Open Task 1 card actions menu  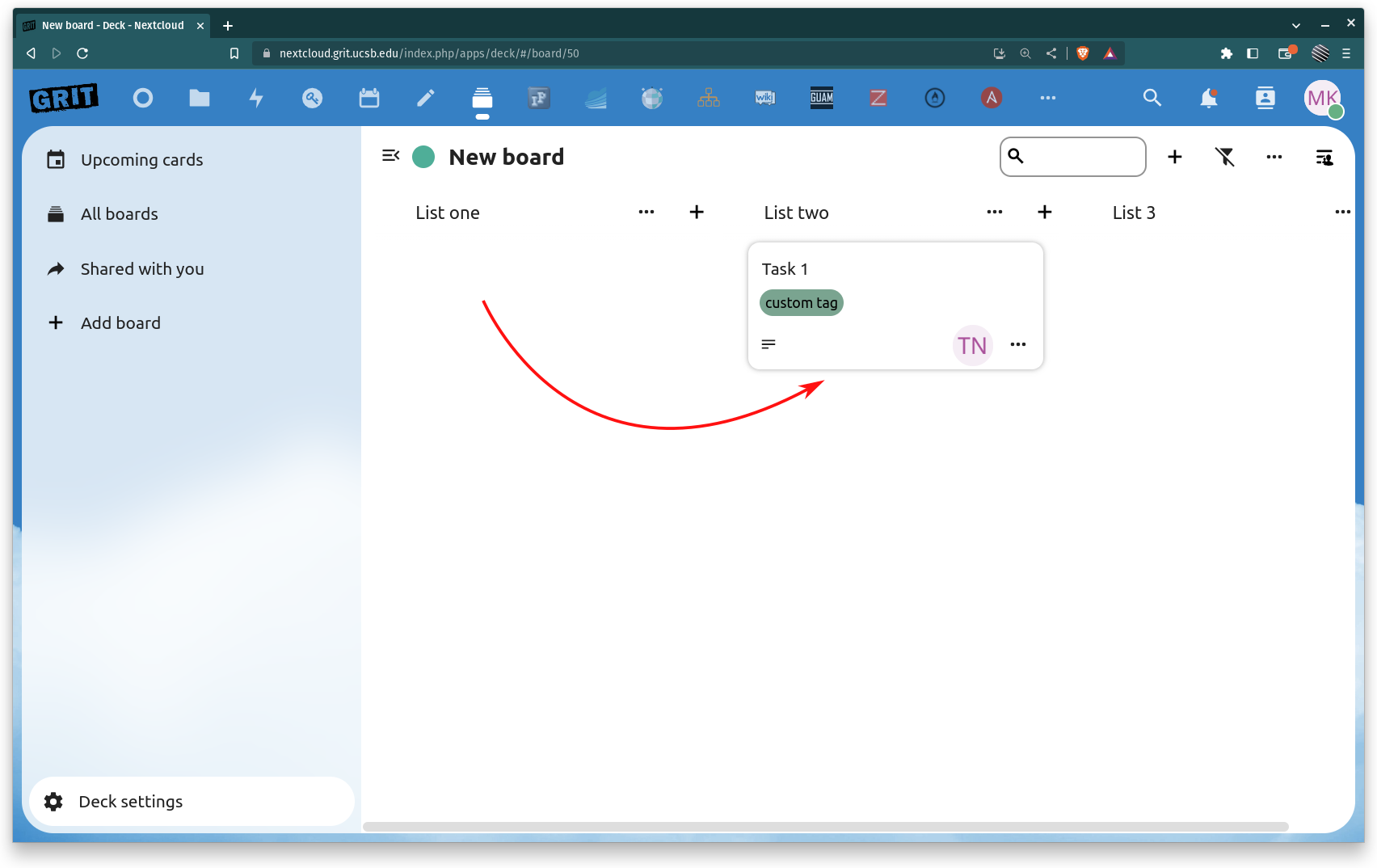pos(1018,344)
